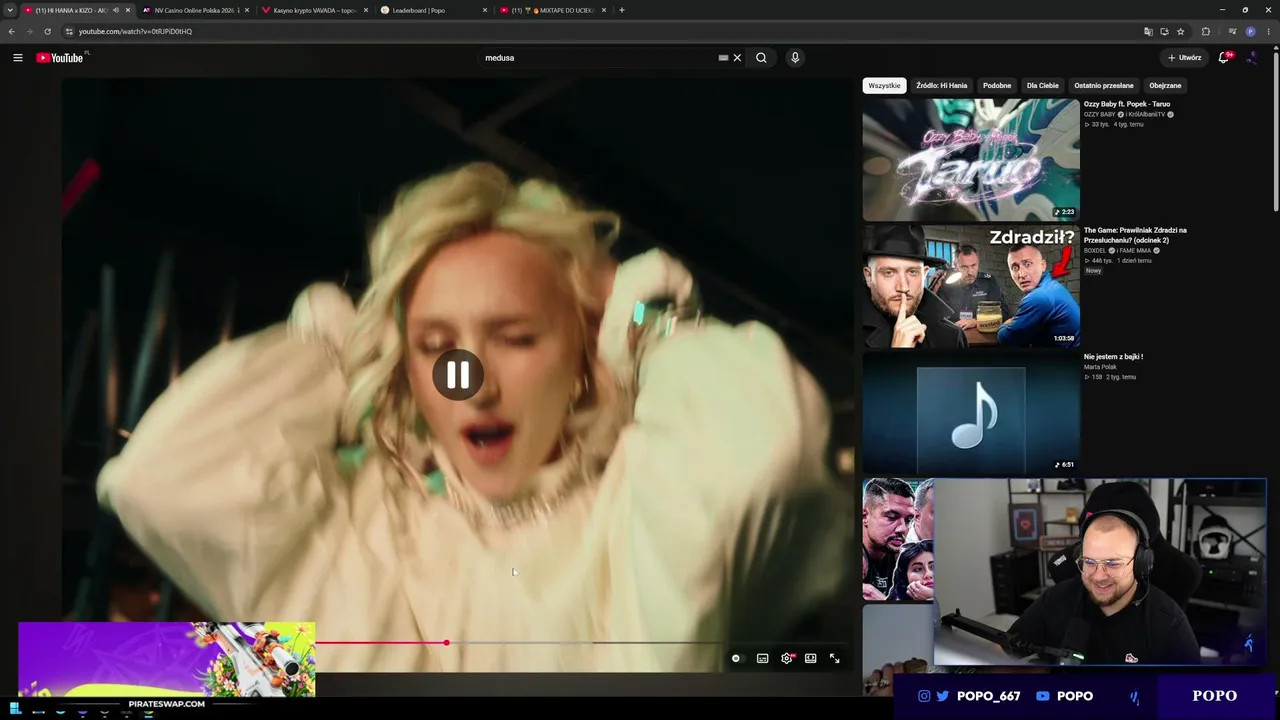Viewport: 1280px width, 720px height.
Task: Open the Chrome three-dot menu
Action: click(x=1268, y=31)
